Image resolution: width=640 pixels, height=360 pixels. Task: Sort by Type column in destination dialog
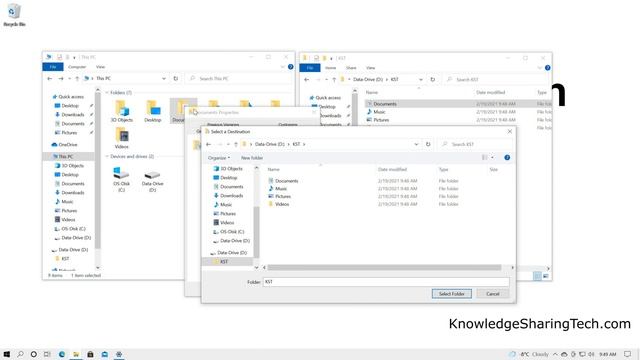click(x=443, y=169)
